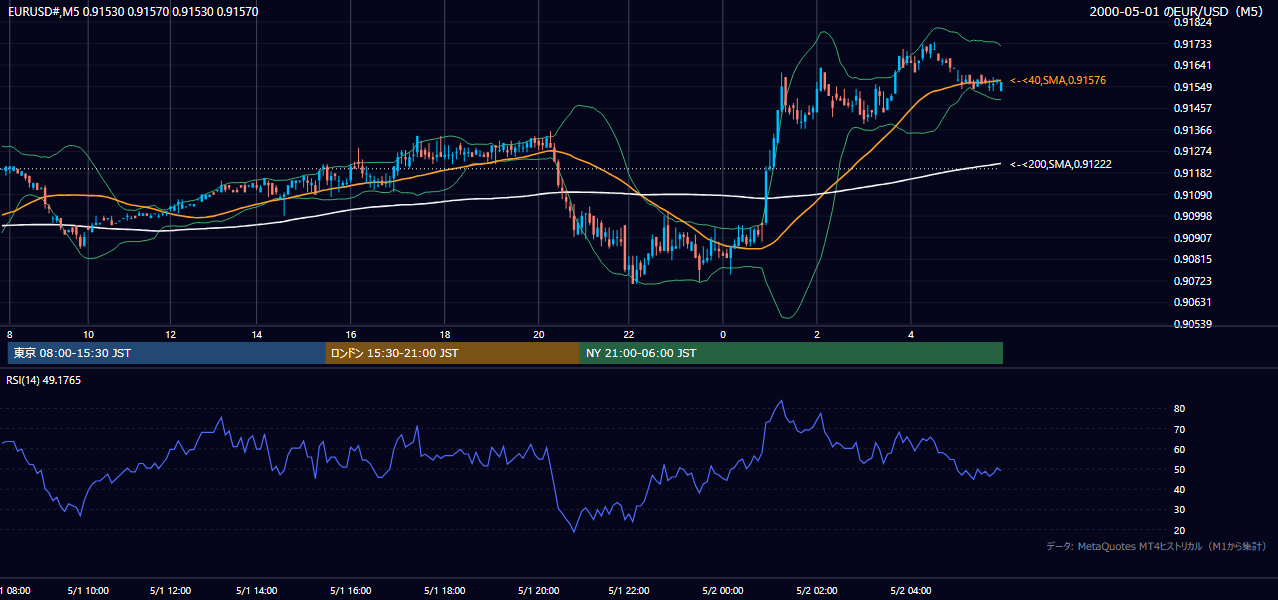Click hour label 22 under price chart
The image size is (1278, 600).
pyautogui.click(x=628, y=333)
